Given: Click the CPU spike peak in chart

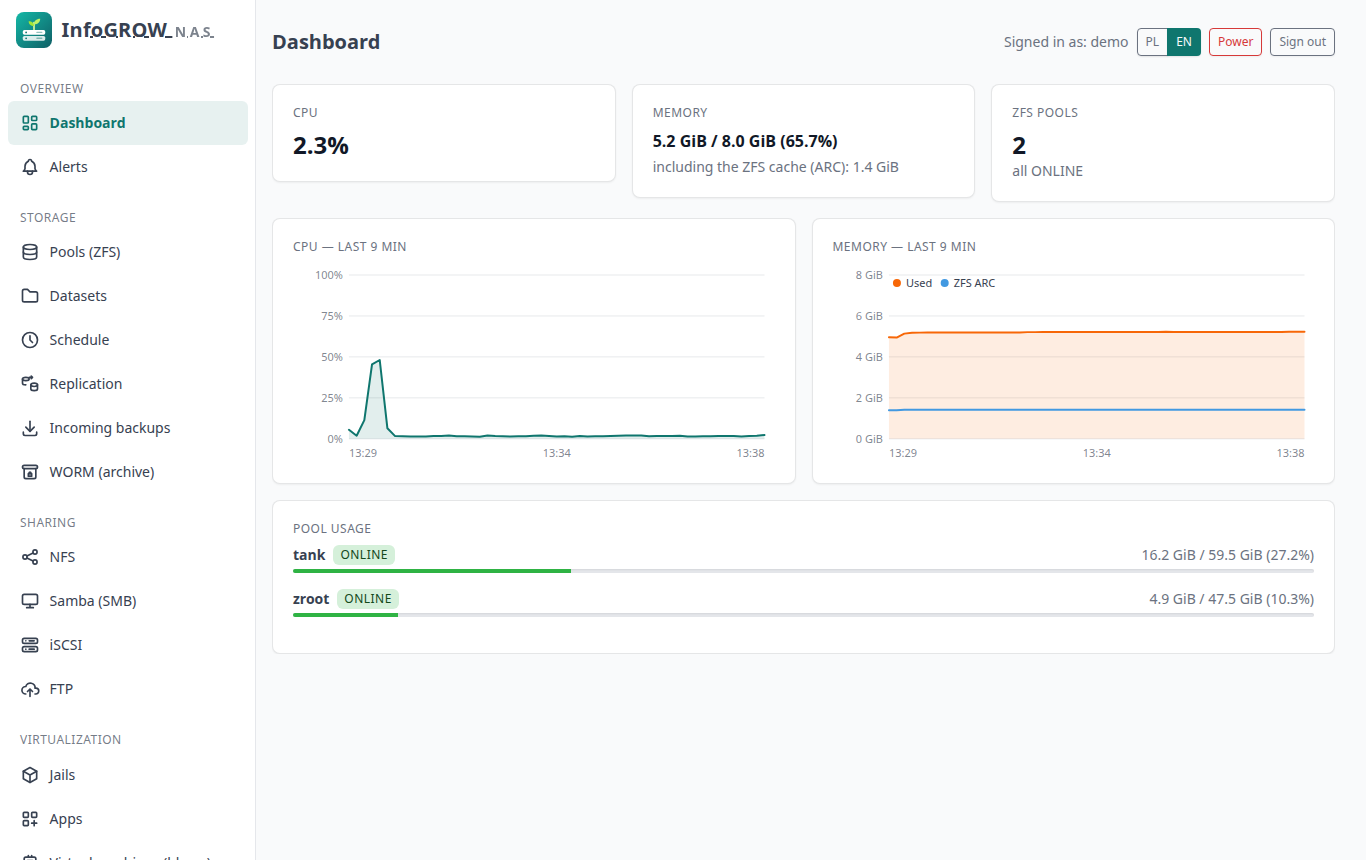Looking at the screenshot, I should click(379, 360).
